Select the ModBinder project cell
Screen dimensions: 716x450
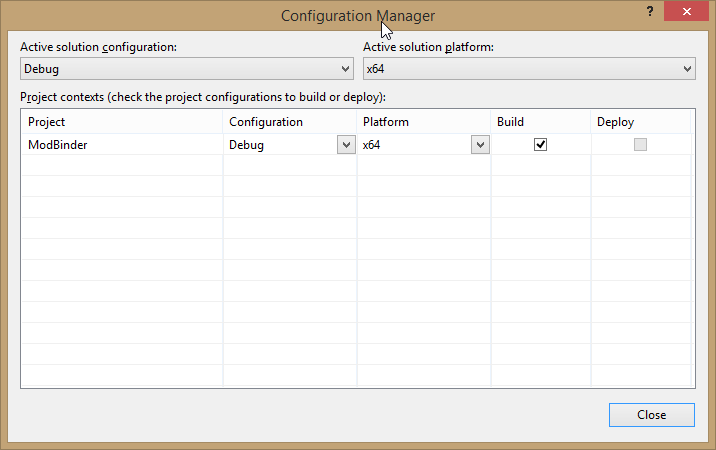pos(121,145)
